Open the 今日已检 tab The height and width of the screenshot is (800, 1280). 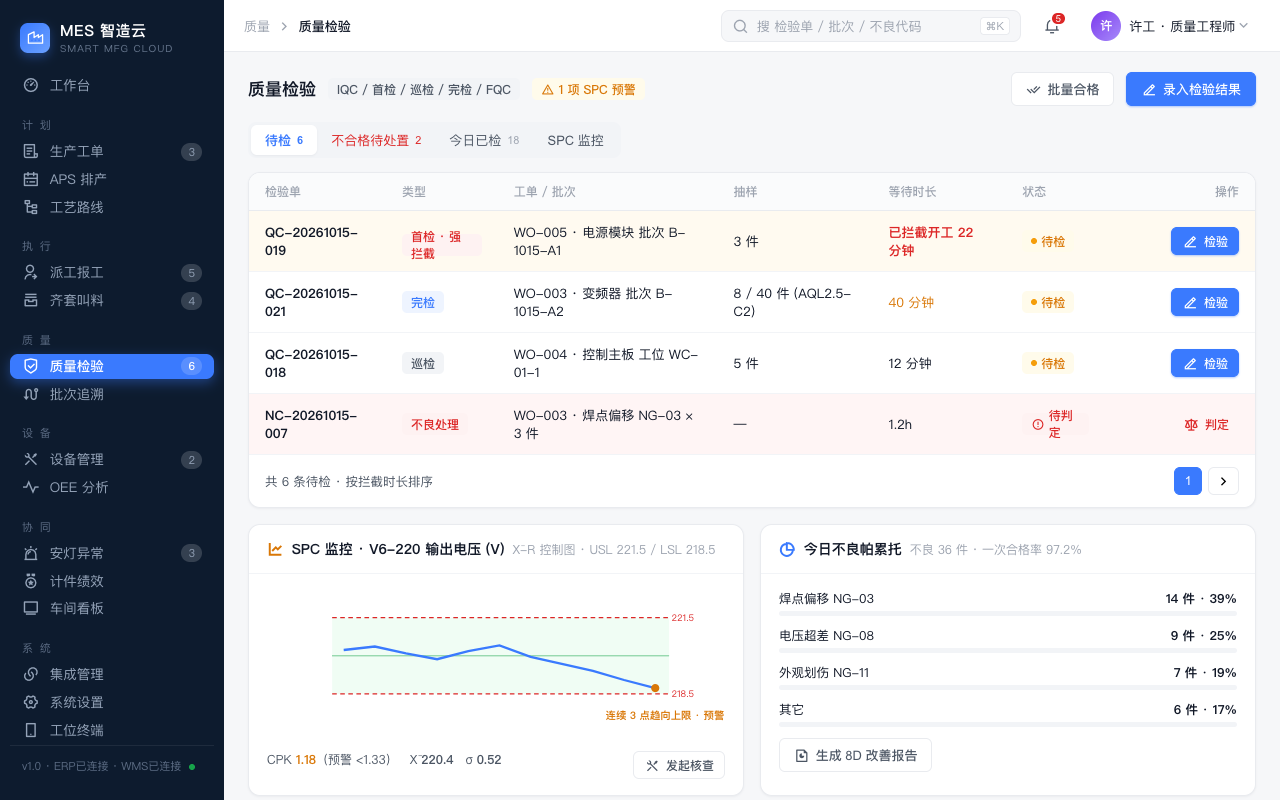click(x=484, y=140)
